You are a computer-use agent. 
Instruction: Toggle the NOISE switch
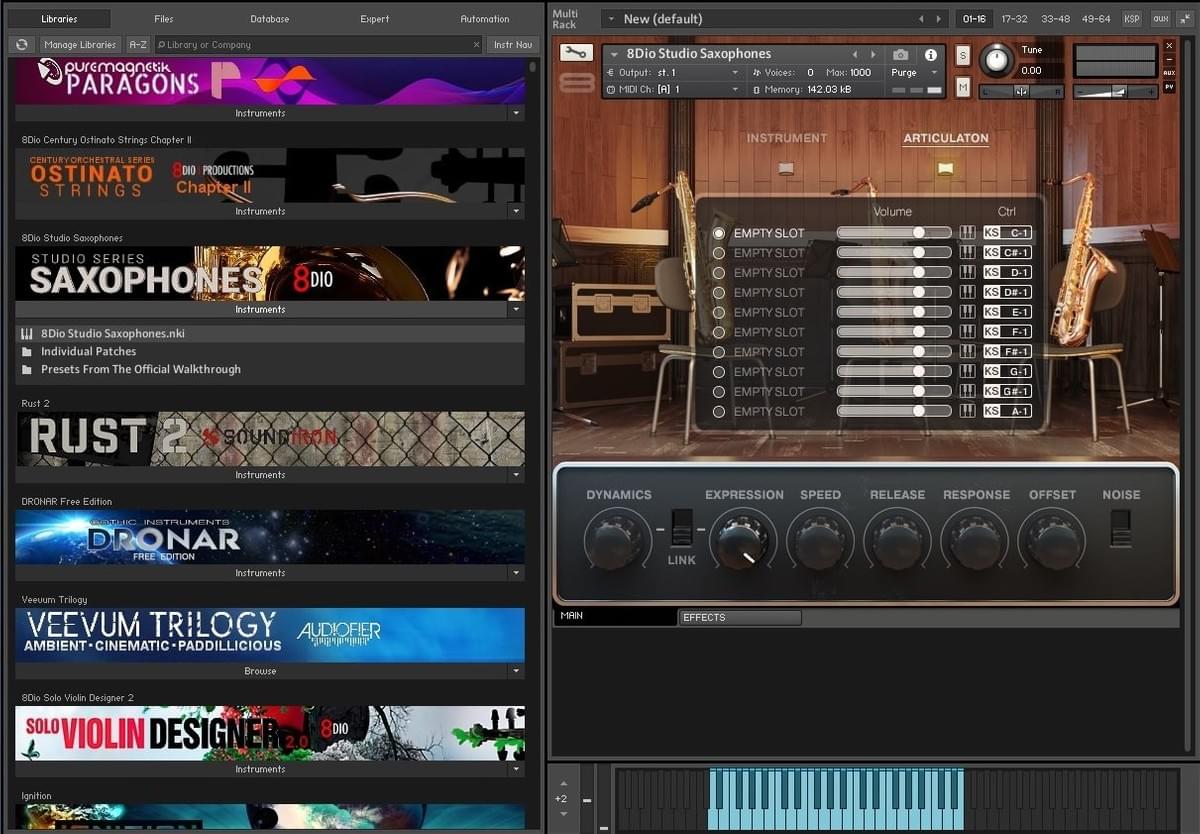click(x=1121, y=528)
